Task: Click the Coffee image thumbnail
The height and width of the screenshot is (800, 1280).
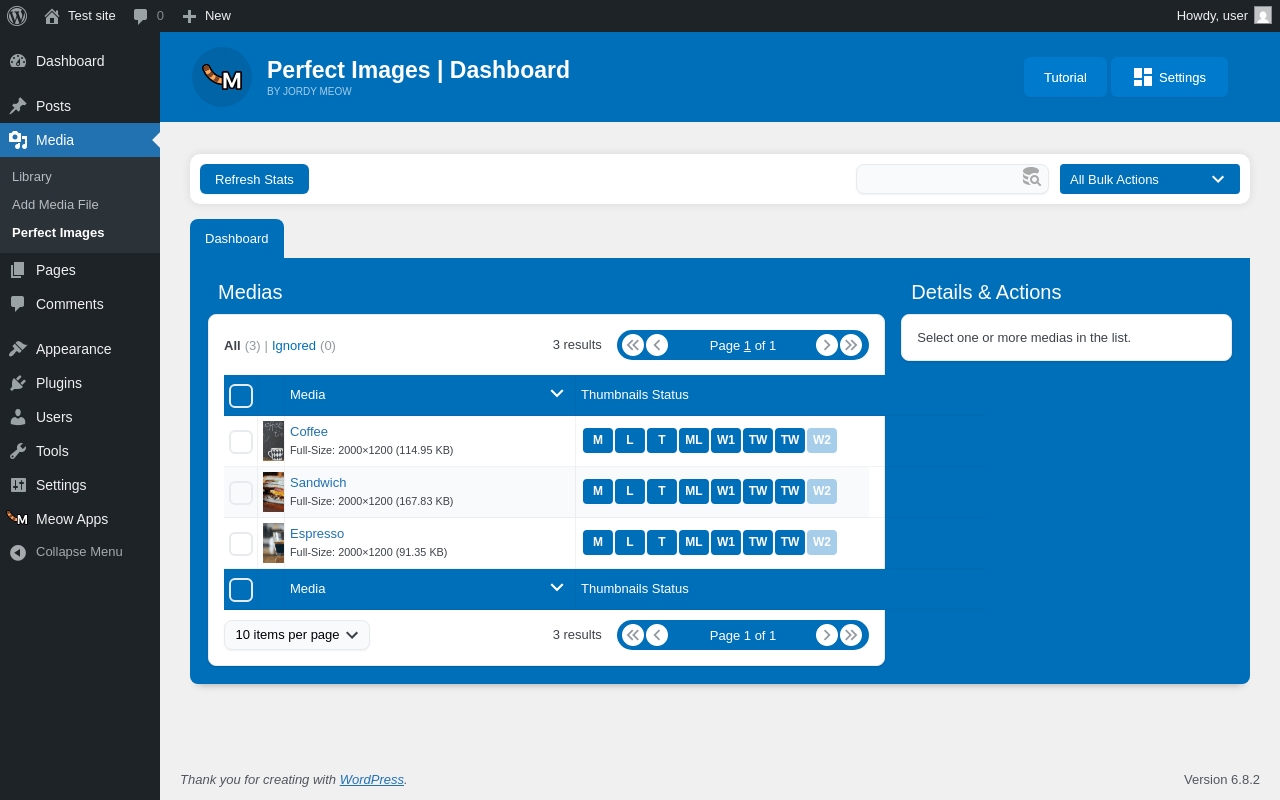Action: click(273, 441)
